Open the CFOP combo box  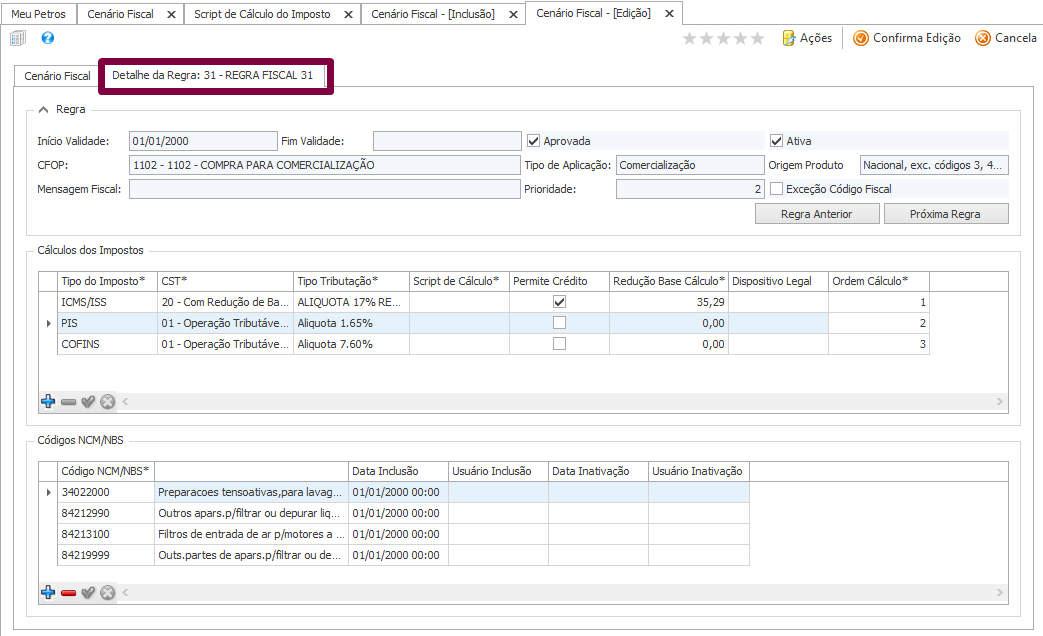[325, 165]
